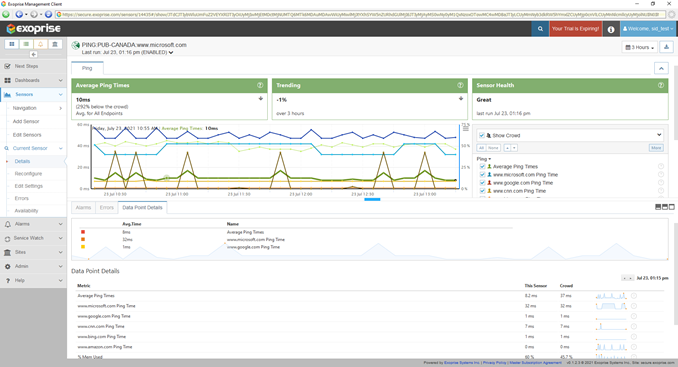Open the Alarms tab below chart
Image resolution: width=678 pixels, height=367 pixels.
click(x=83, y=207)
